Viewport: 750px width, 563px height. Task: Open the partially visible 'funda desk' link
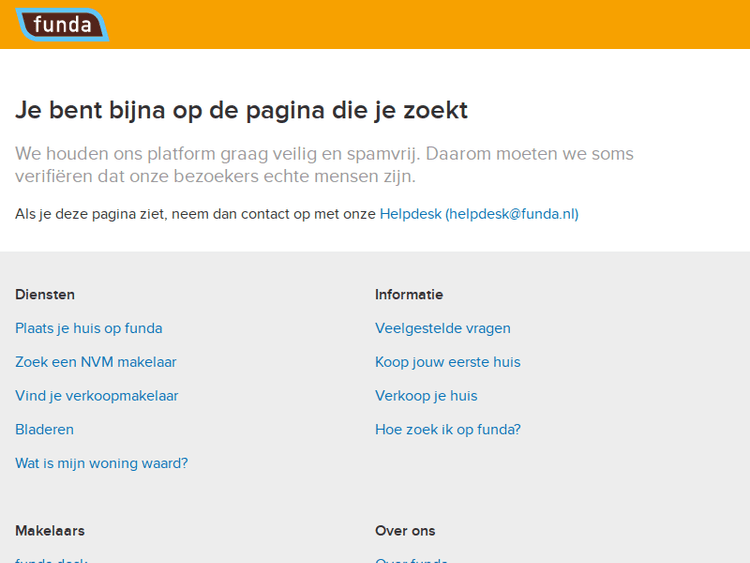click(x=51, y=560)
